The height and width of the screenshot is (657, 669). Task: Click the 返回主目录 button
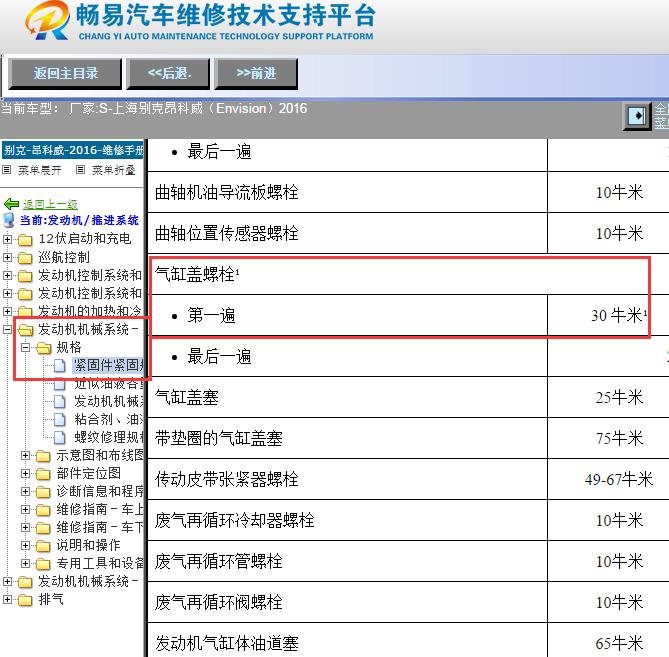pyautogui.click(x=65, y=73)
